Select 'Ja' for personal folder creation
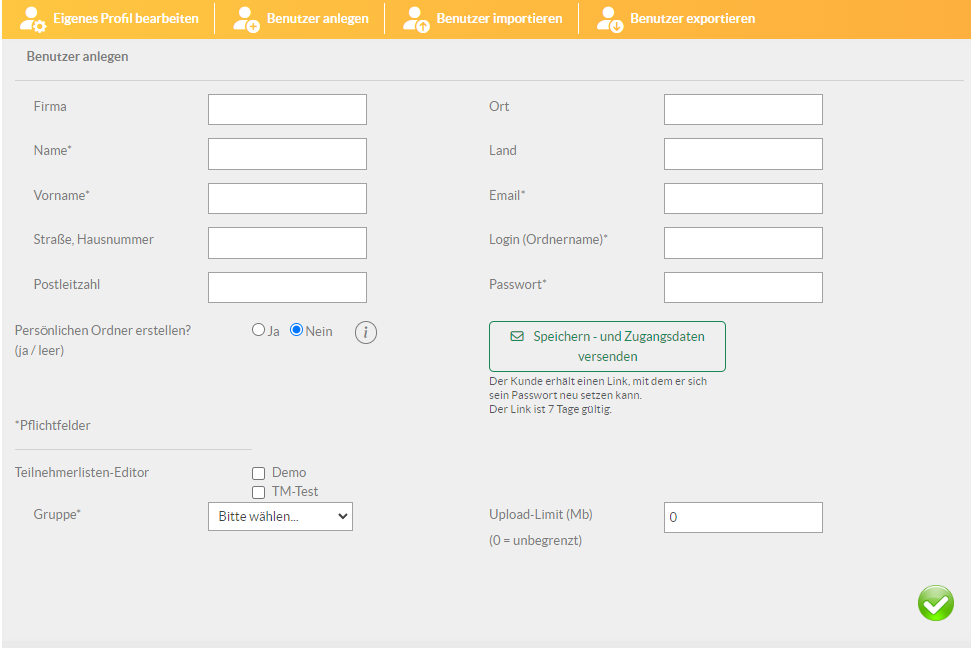Viewport: 971px width, 648px height. coord(258,330)
